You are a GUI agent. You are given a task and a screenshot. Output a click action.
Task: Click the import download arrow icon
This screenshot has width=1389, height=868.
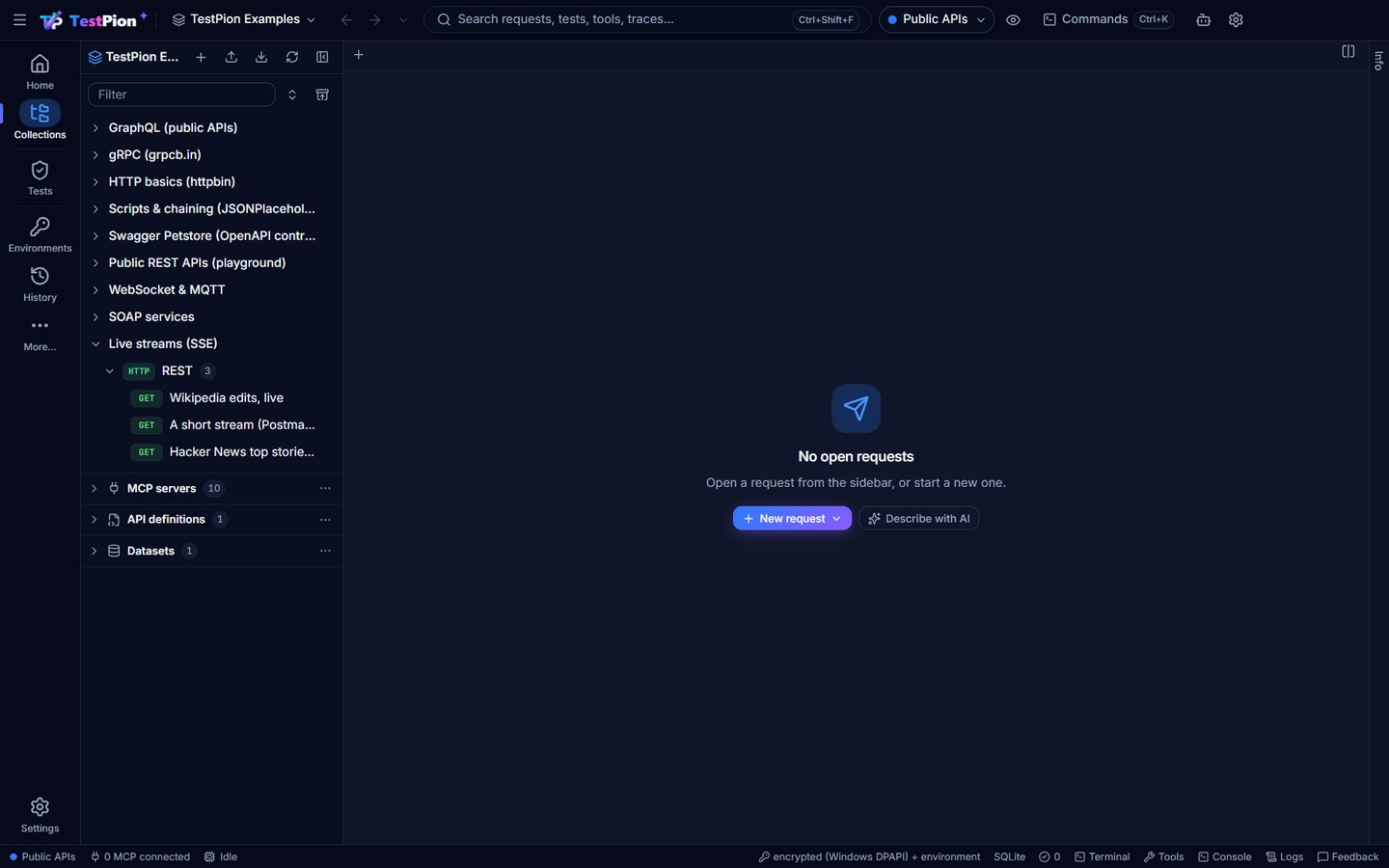(261, 57)
